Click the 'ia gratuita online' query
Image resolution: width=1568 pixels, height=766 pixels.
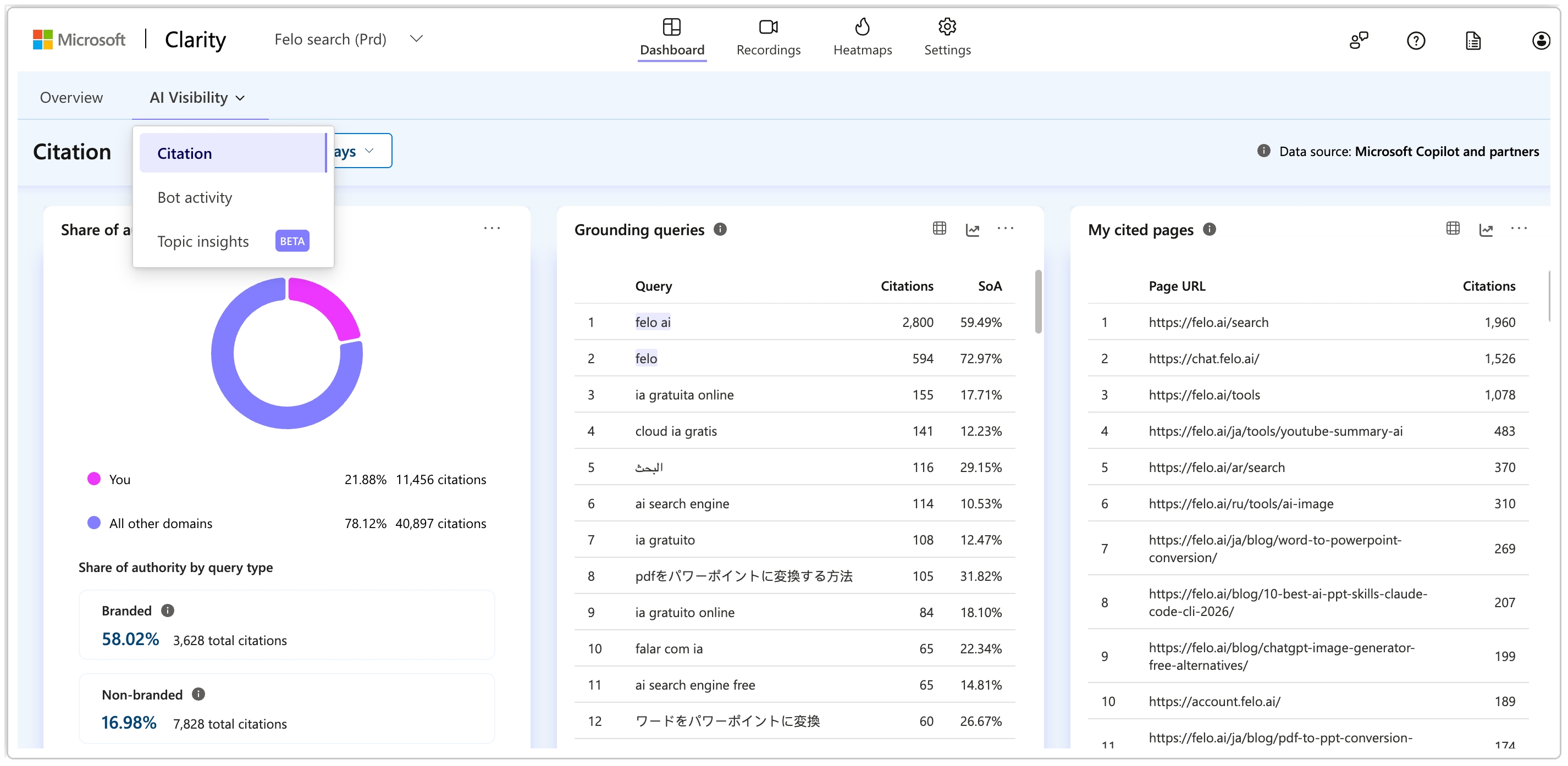(684, 395)
